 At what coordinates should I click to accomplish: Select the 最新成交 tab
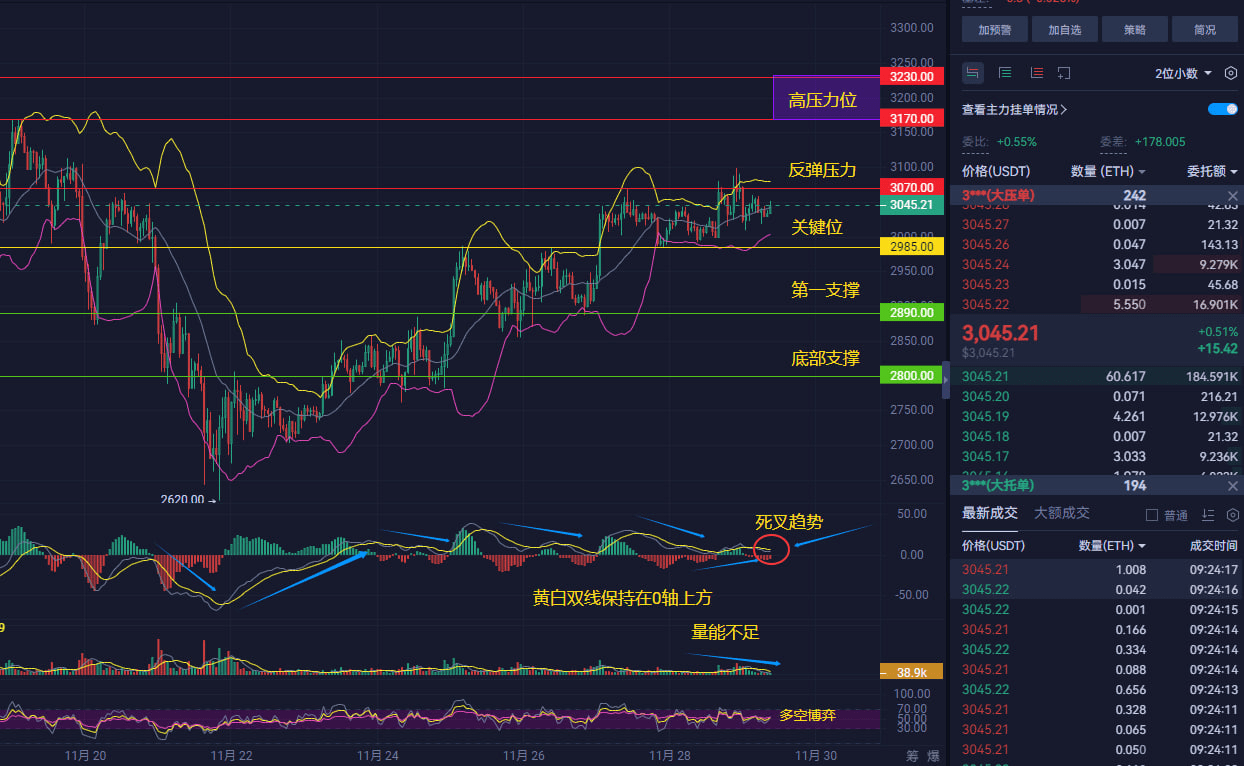tap(990, 513)
